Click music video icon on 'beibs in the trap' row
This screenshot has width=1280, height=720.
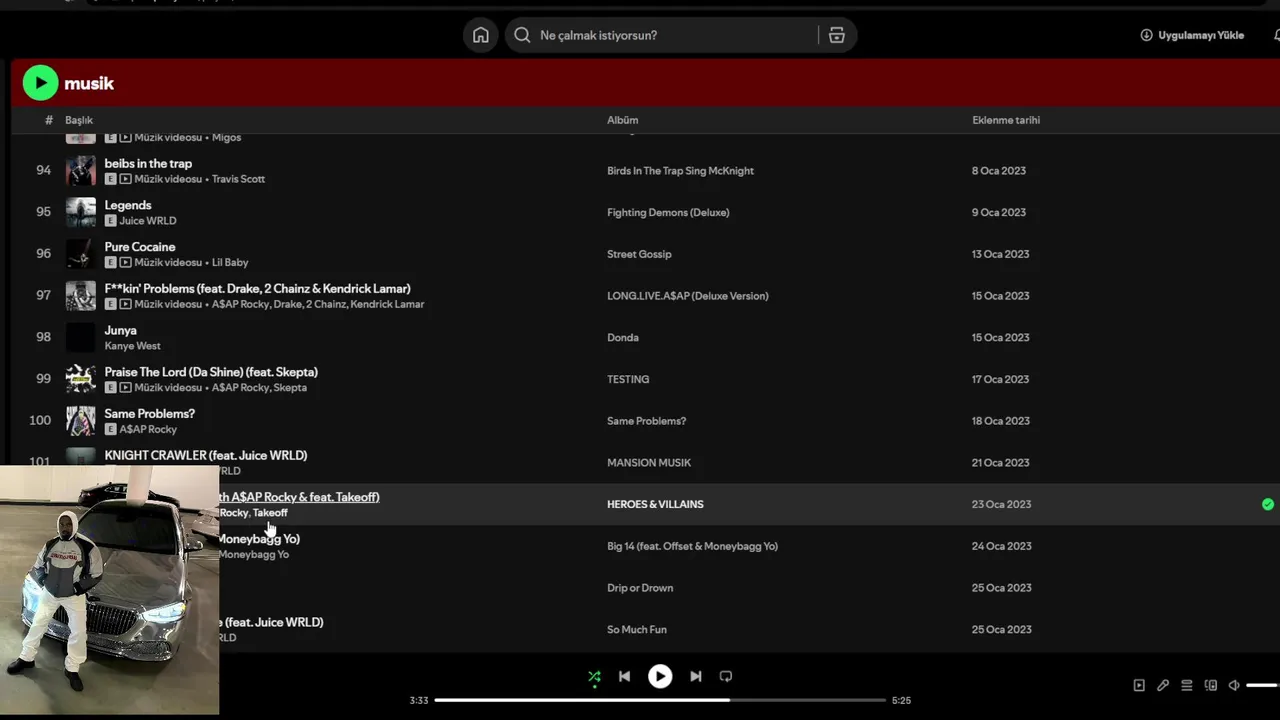[125, 179]
